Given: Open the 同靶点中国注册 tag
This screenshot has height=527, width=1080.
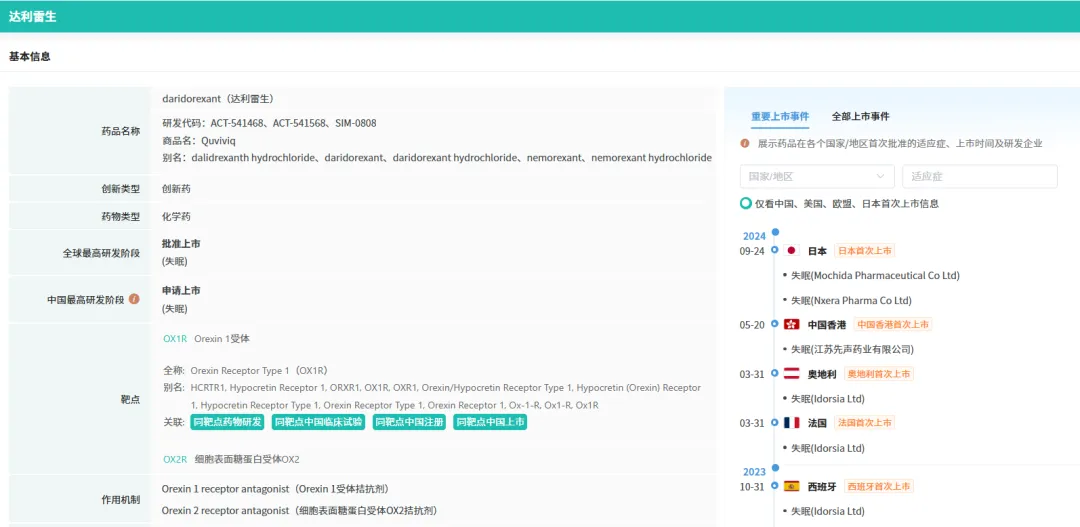Looking at the screenshot, I should pos(410,422).
